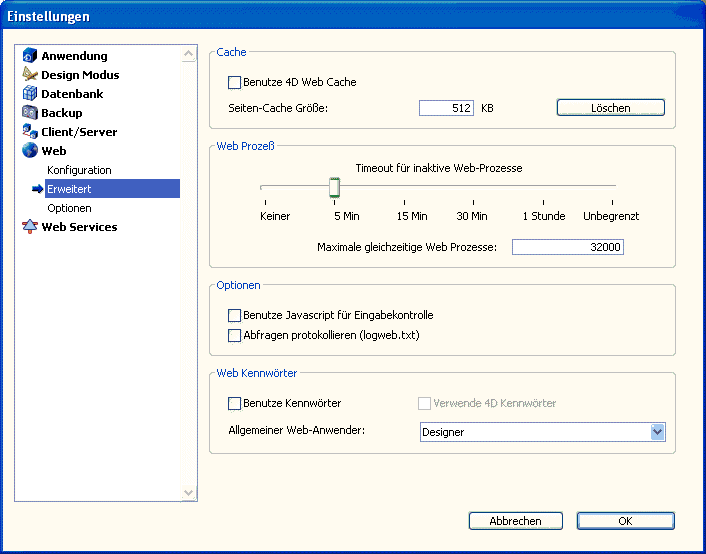Screen dimensions: 706x554
Task: Click the Web Services icon
Action: point(30,227)
